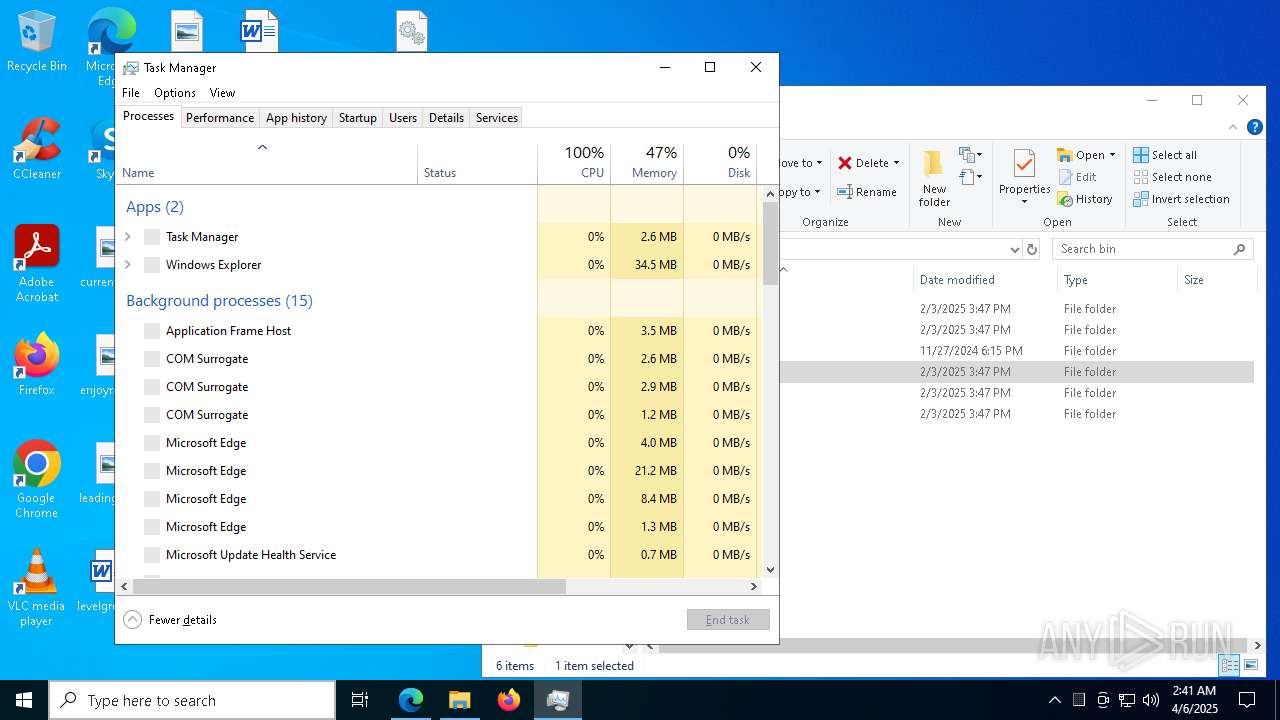Image resolution: width=1280 pixels, height=720 pixels.
Task: Collapse to Fewer details view
Action: coord(171,620)
